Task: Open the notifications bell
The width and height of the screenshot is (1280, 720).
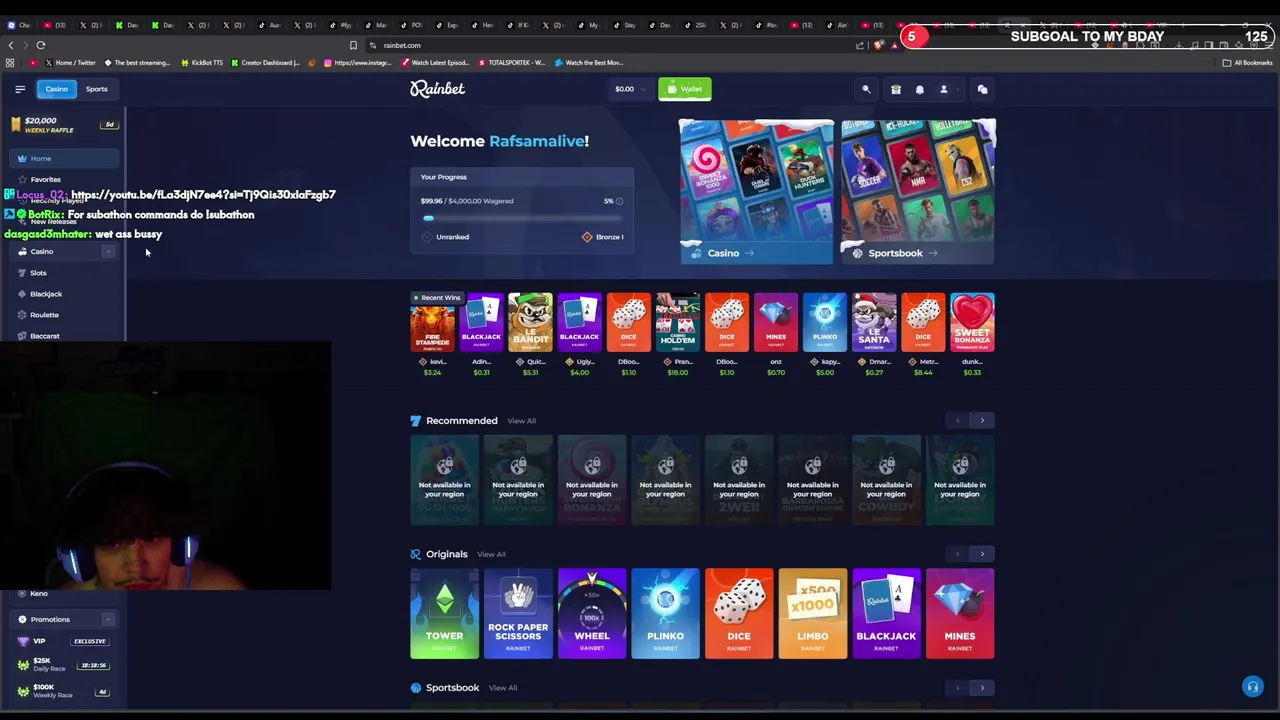Action: coord(920,89)
